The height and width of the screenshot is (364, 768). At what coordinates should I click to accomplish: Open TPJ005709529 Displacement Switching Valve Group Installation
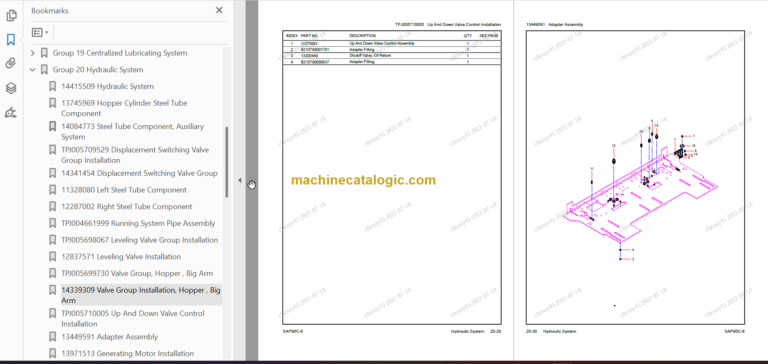pyautogui.click(x=135, y=155)
